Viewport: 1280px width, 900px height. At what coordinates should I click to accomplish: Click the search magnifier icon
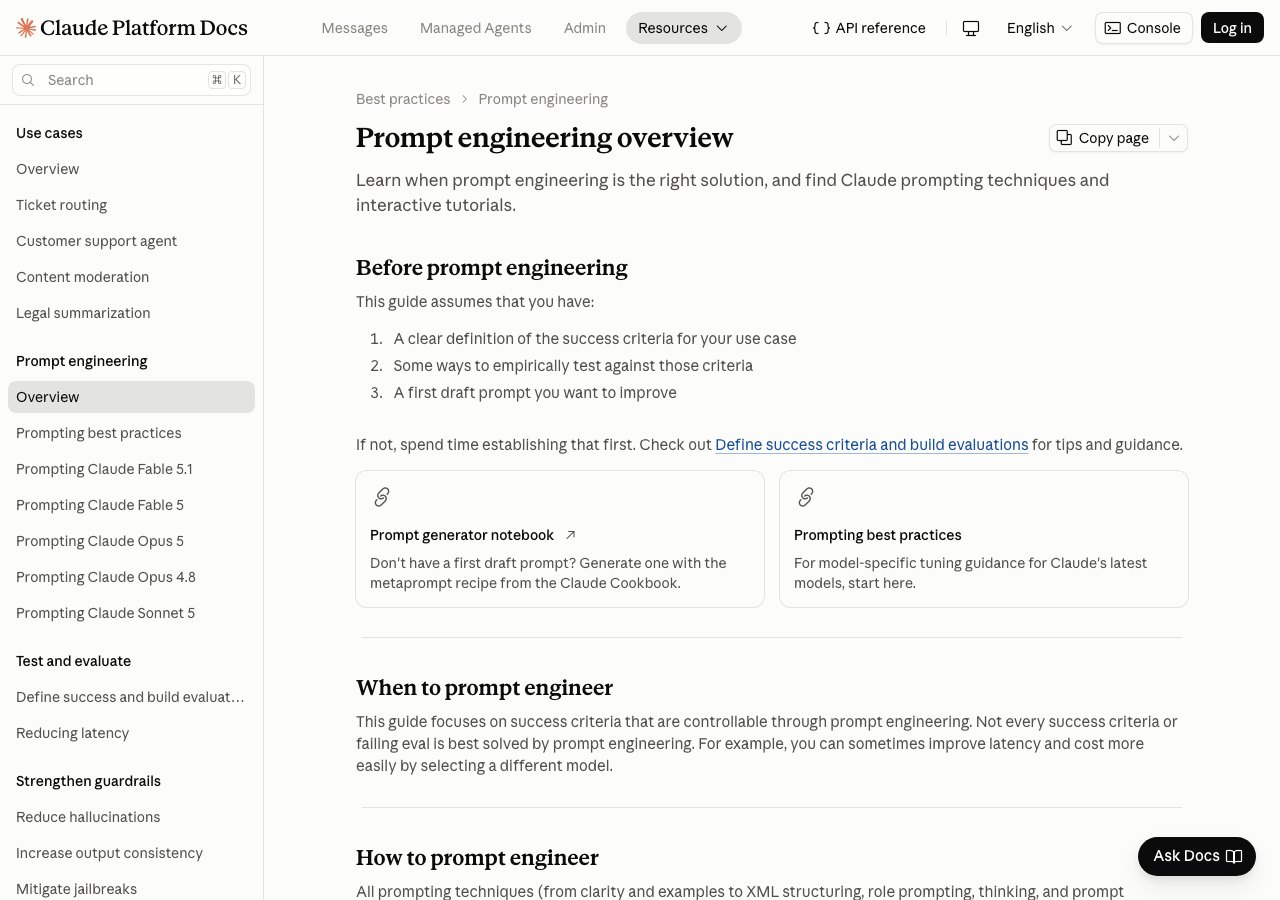point(28,80)
